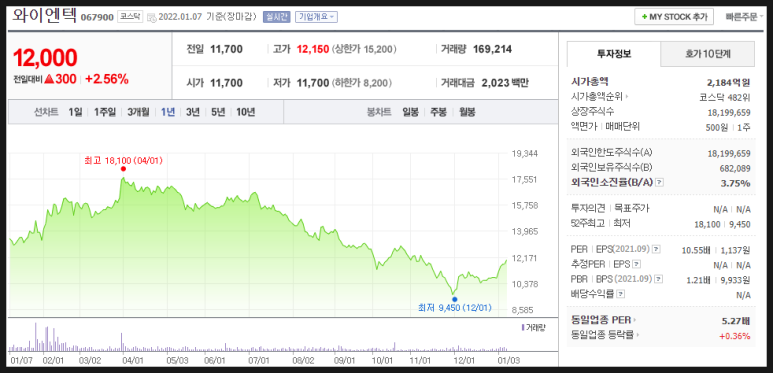The height and width of the screenshot is (373, 773).
Task: Click the 투자의견 label
Action: coord(588,208)
